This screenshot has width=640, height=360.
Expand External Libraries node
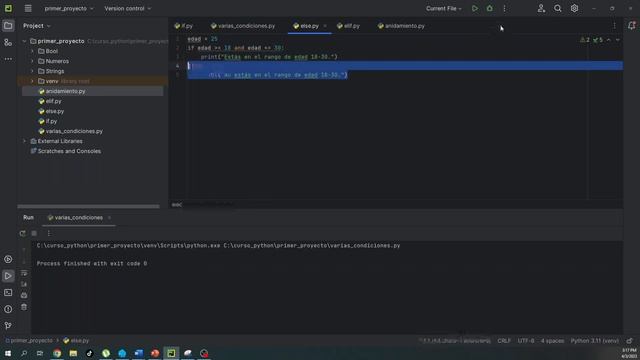tap(24, 141)
